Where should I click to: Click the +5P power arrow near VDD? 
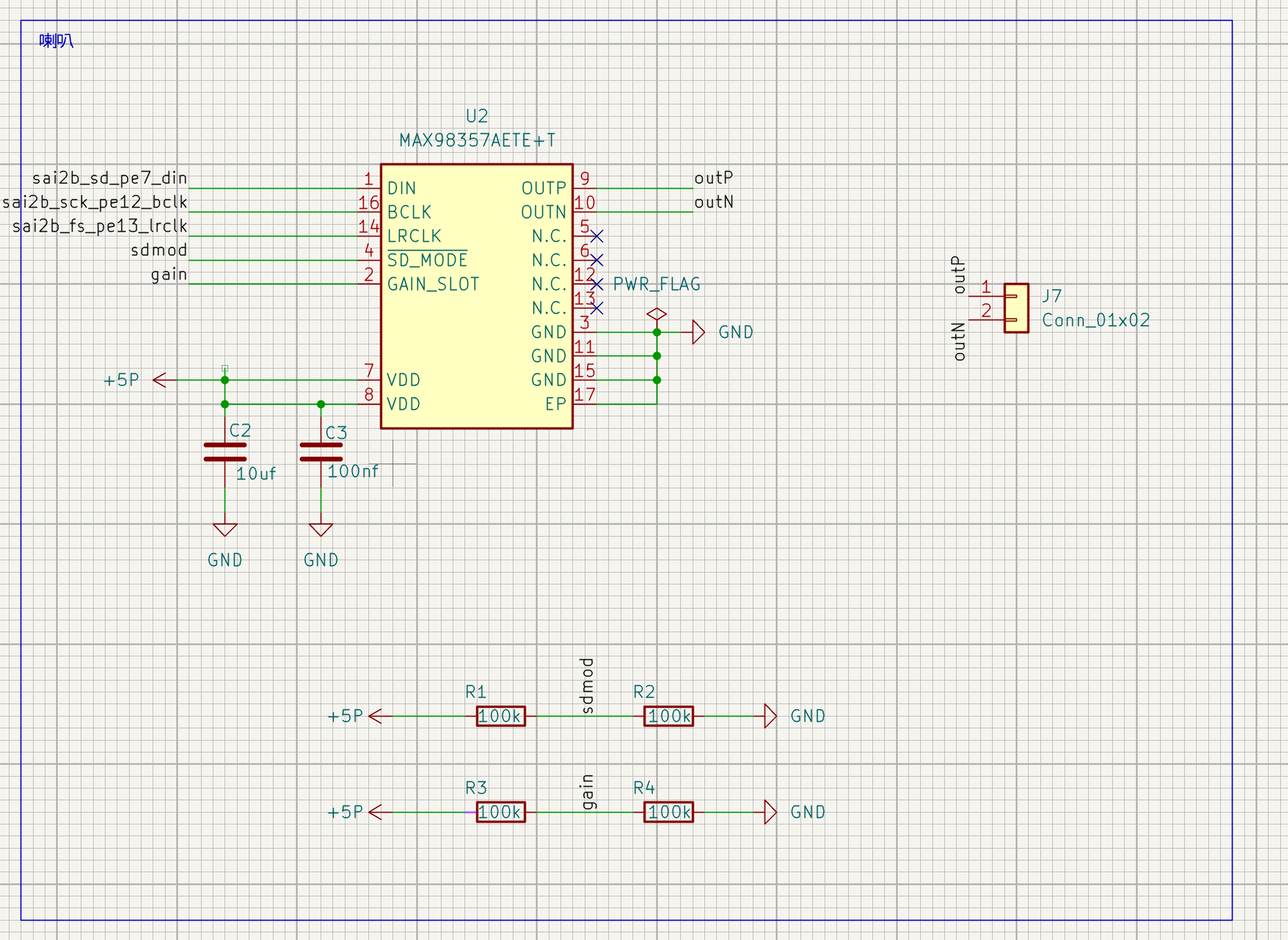(160, 380)
